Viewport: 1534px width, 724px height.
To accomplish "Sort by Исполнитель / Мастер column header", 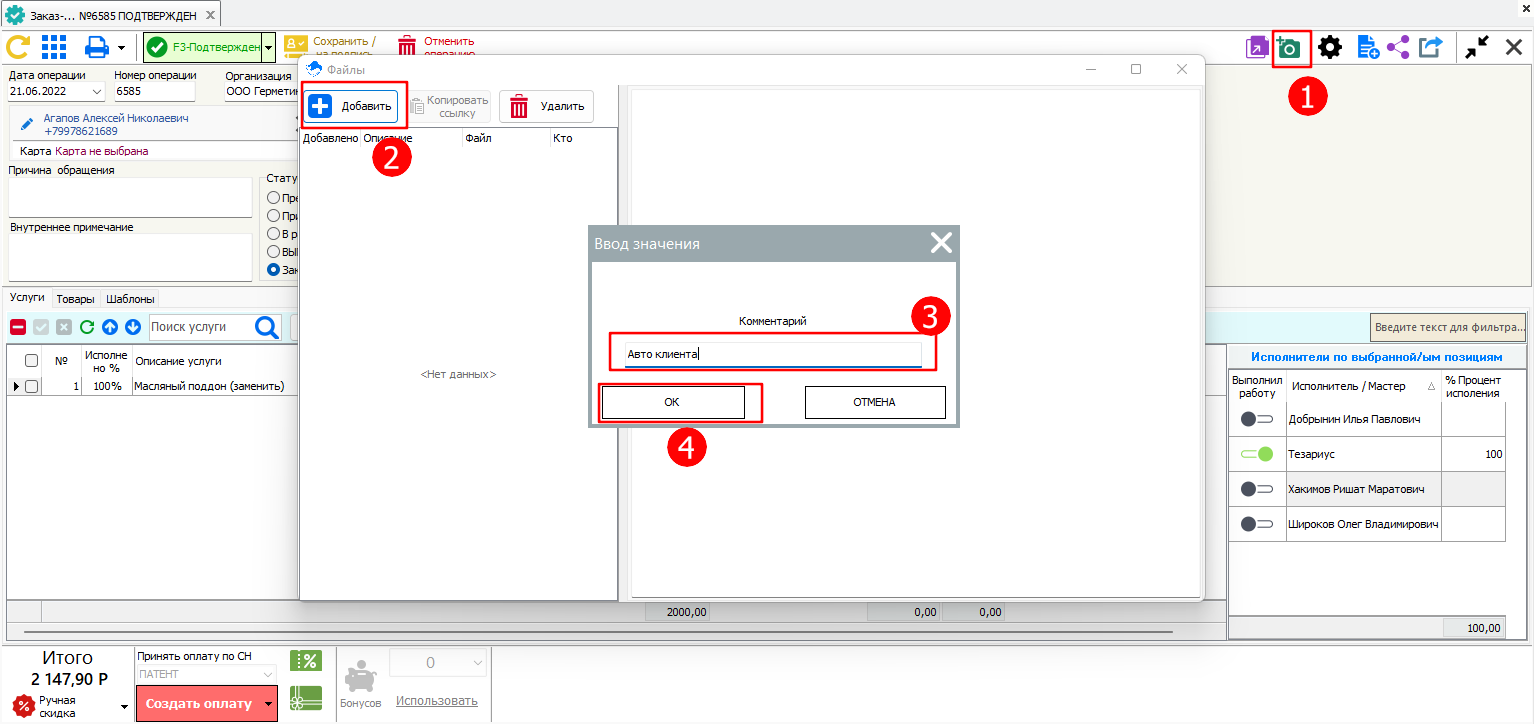I will [1363, 386].
